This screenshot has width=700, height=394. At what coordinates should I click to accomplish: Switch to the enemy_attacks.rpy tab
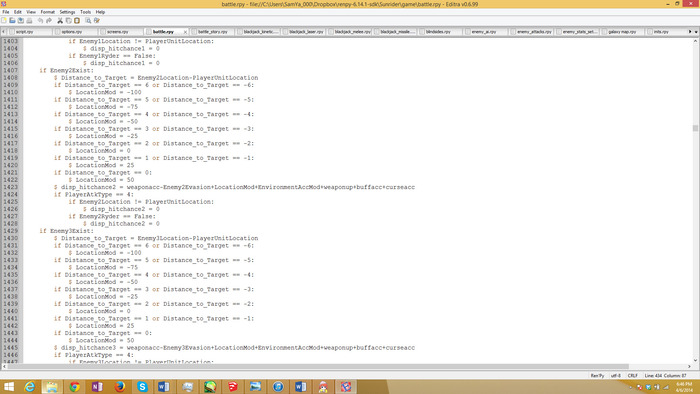coord(532,32)
